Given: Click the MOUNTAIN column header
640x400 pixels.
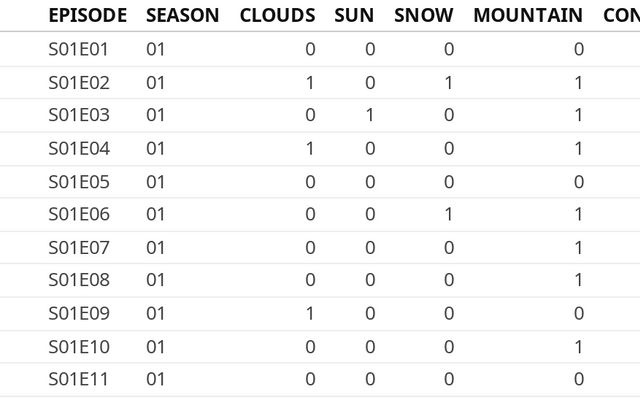Looking at the screenshot, I should pyautogui.click(x=527, y=15).
